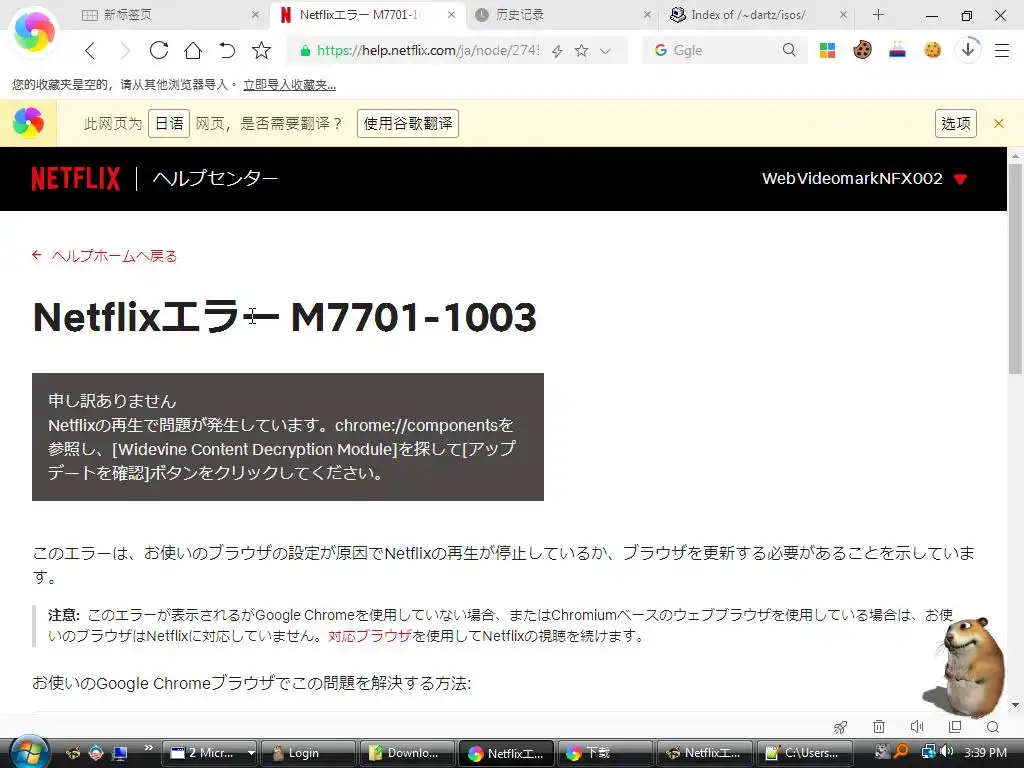Click the zoom magnifier in status bar
Viewport: 1024px width, 768px height.
tap(993, 727)
